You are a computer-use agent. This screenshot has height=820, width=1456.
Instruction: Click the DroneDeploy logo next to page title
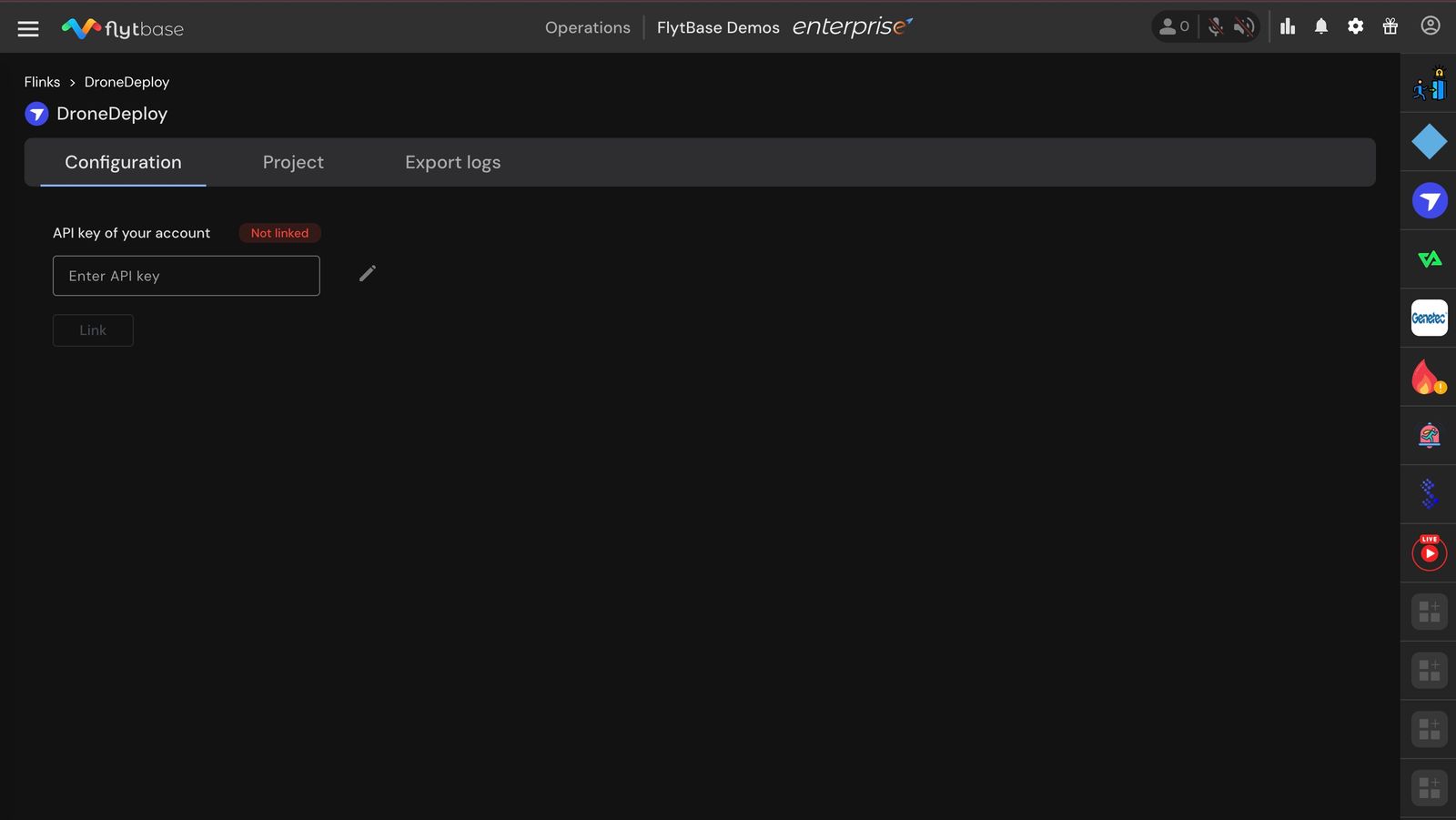tap(36, 114)
